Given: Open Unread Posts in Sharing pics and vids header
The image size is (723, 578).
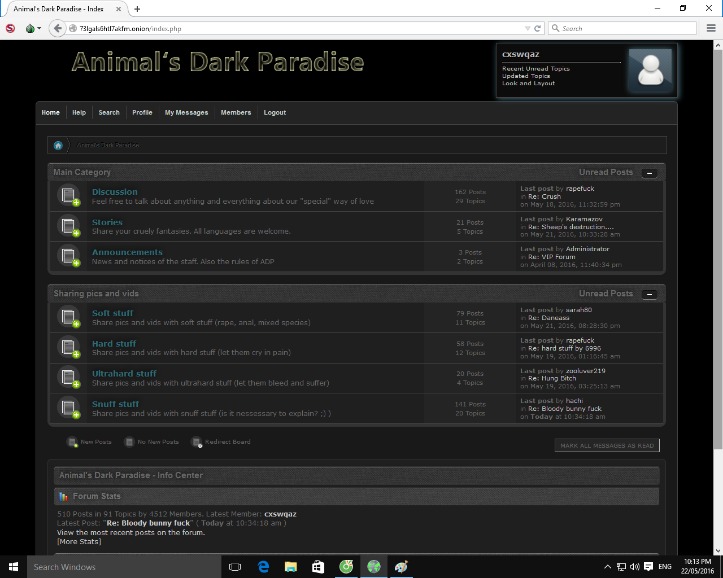Looking at the screenshot, I should click(606, 293).
